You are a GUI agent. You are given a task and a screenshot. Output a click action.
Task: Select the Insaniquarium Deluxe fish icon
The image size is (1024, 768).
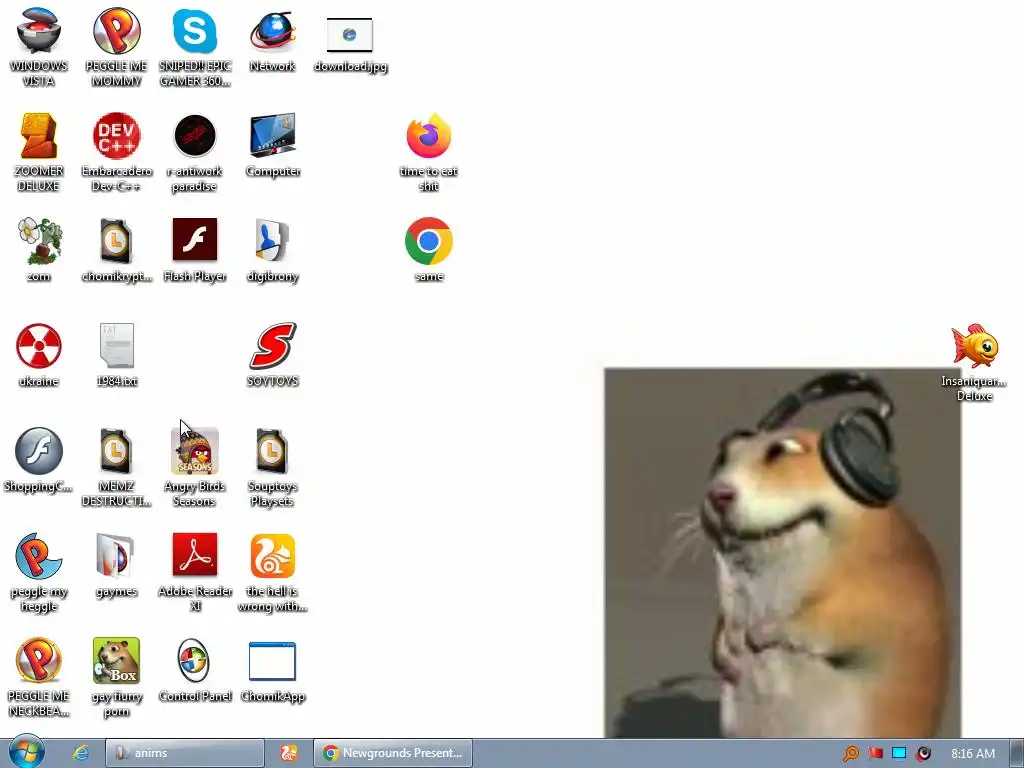974,346
